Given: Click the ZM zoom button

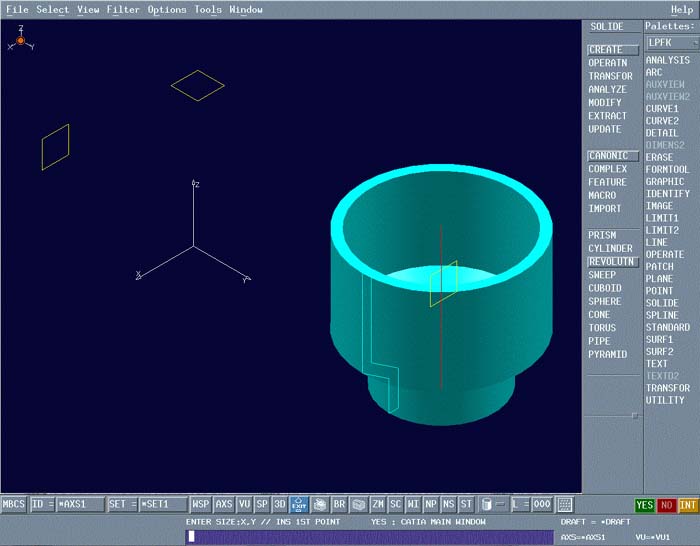Looking at the screenshot, I should point(378,505).
